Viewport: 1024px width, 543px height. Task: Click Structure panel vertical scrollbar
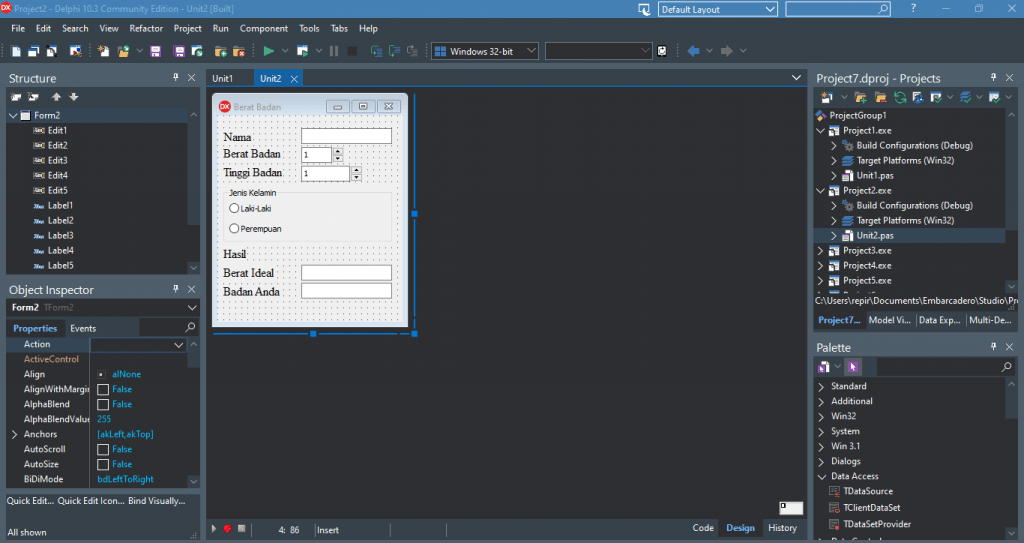pyautogui.click(x=193, y=191)
